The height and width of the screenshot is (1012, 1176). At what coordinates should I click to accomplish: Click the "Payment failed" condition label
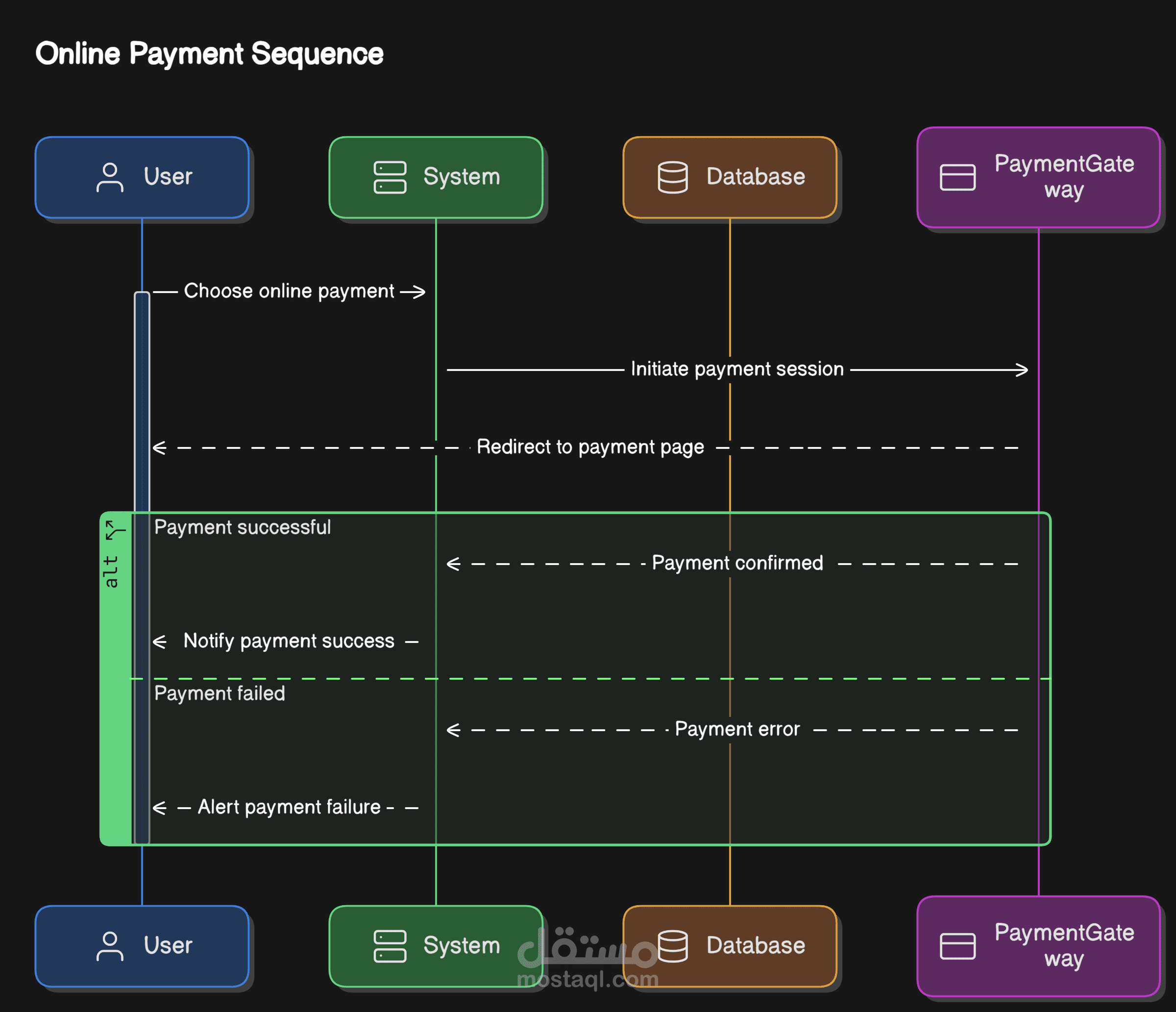220,693
